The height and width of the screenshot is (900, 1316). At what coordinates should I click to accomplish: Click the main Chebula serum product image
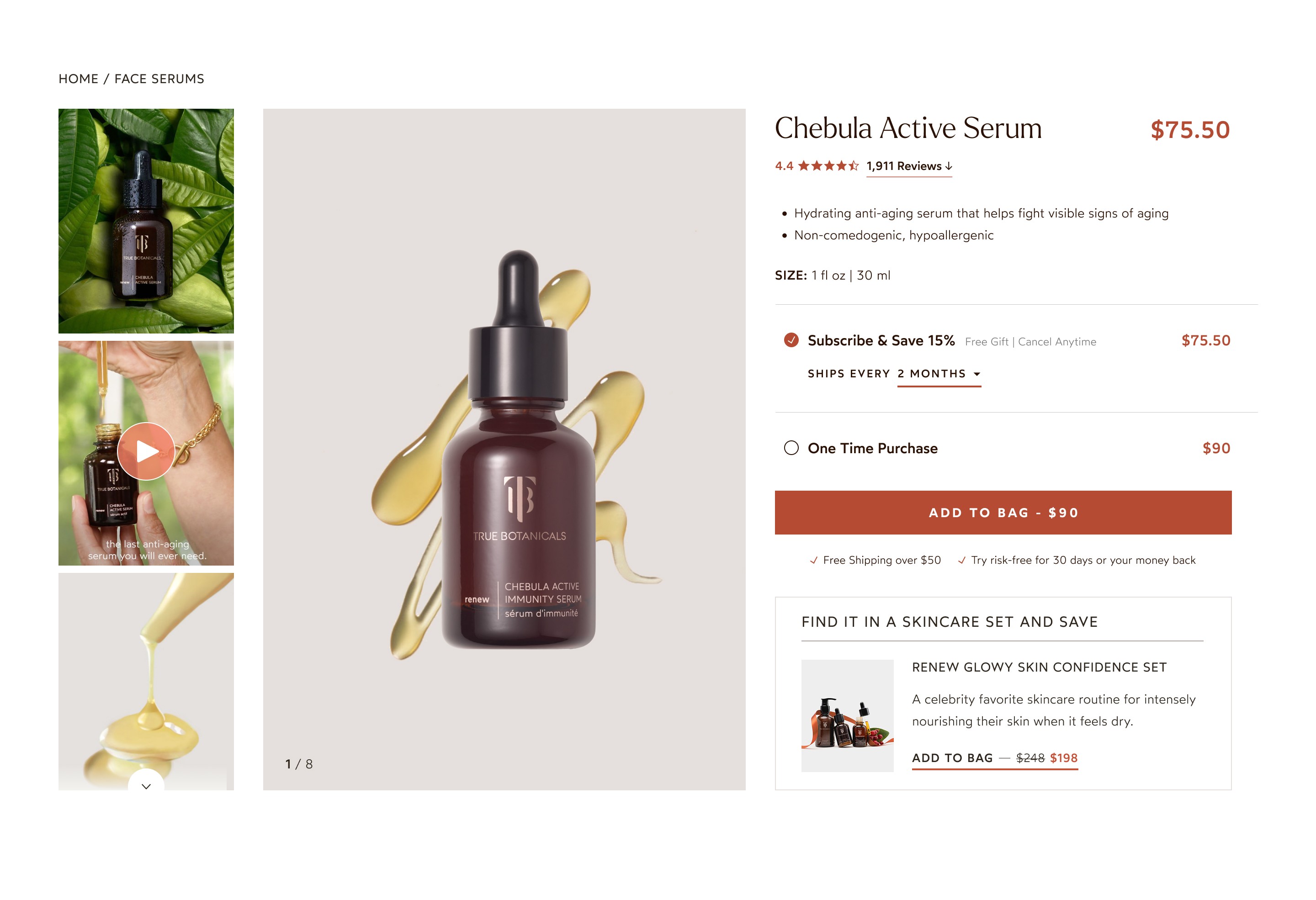coord(504,450)
